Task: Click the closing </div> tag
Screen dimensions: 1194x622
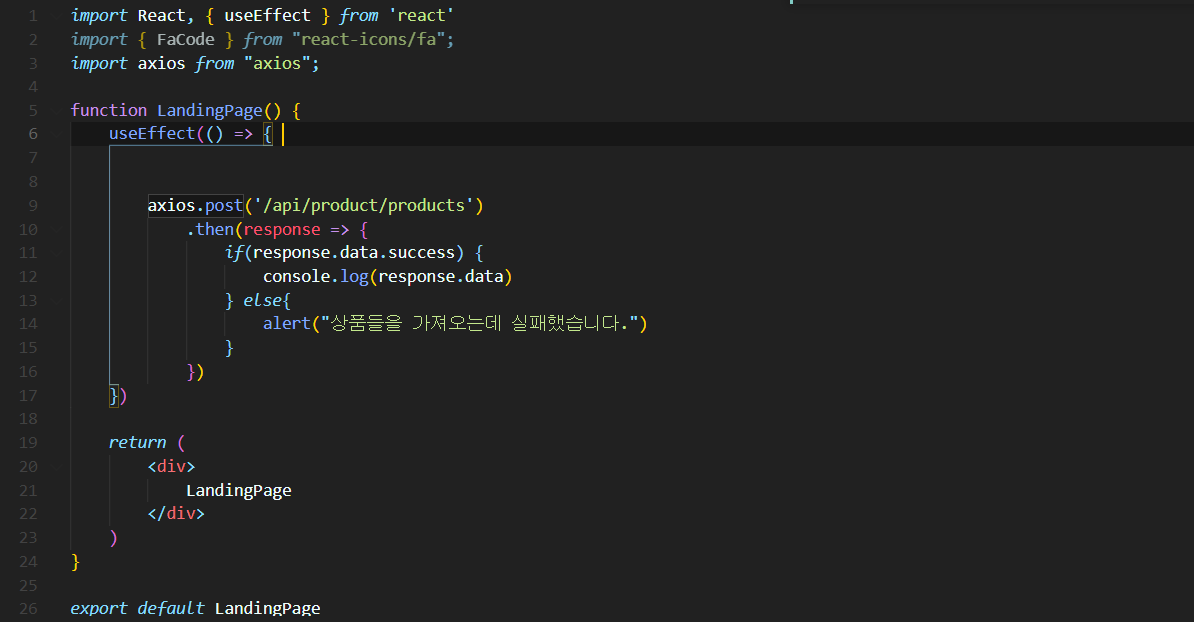Action: pos(176,514)
